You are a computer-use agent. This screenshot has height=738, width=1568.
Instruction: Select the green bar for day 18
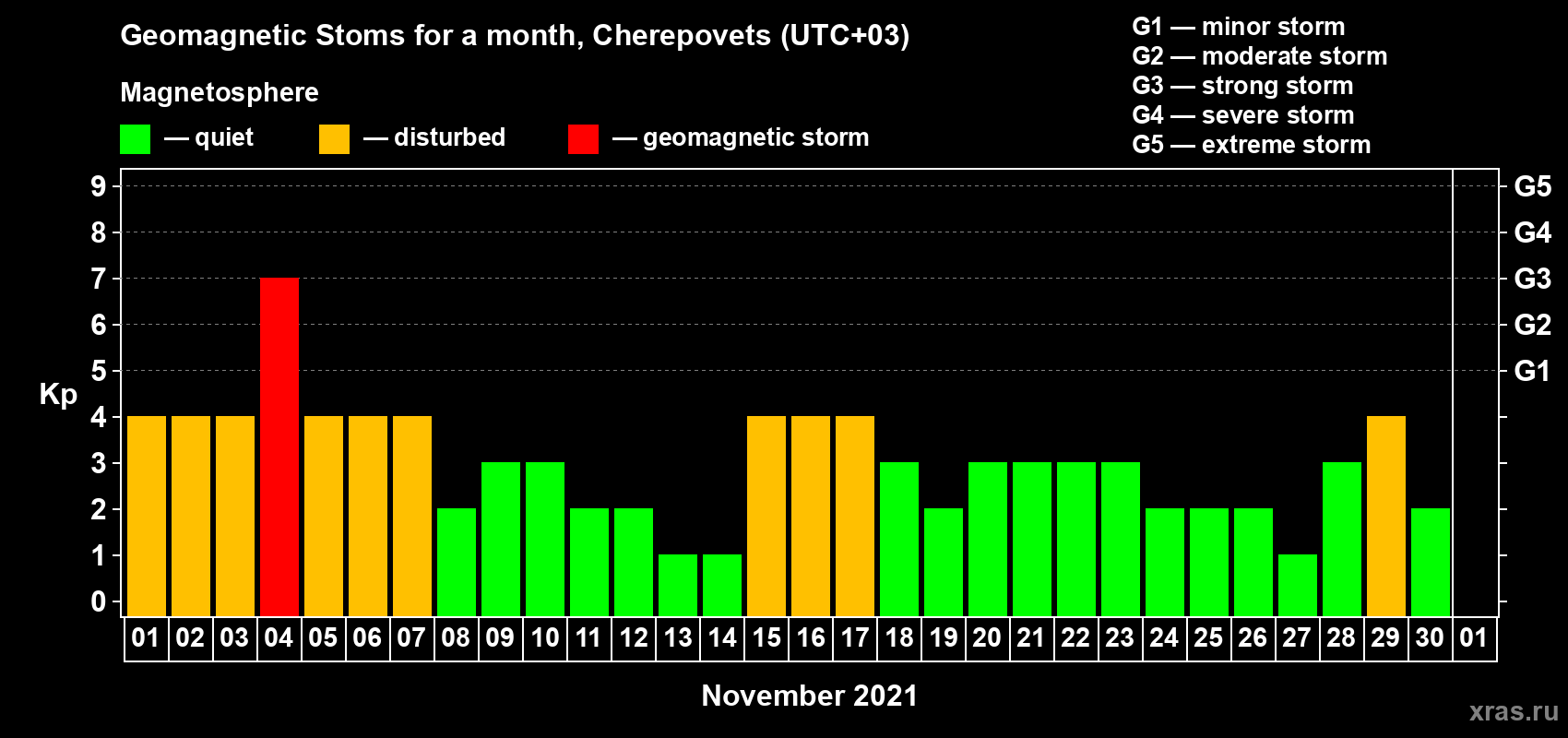899,540
